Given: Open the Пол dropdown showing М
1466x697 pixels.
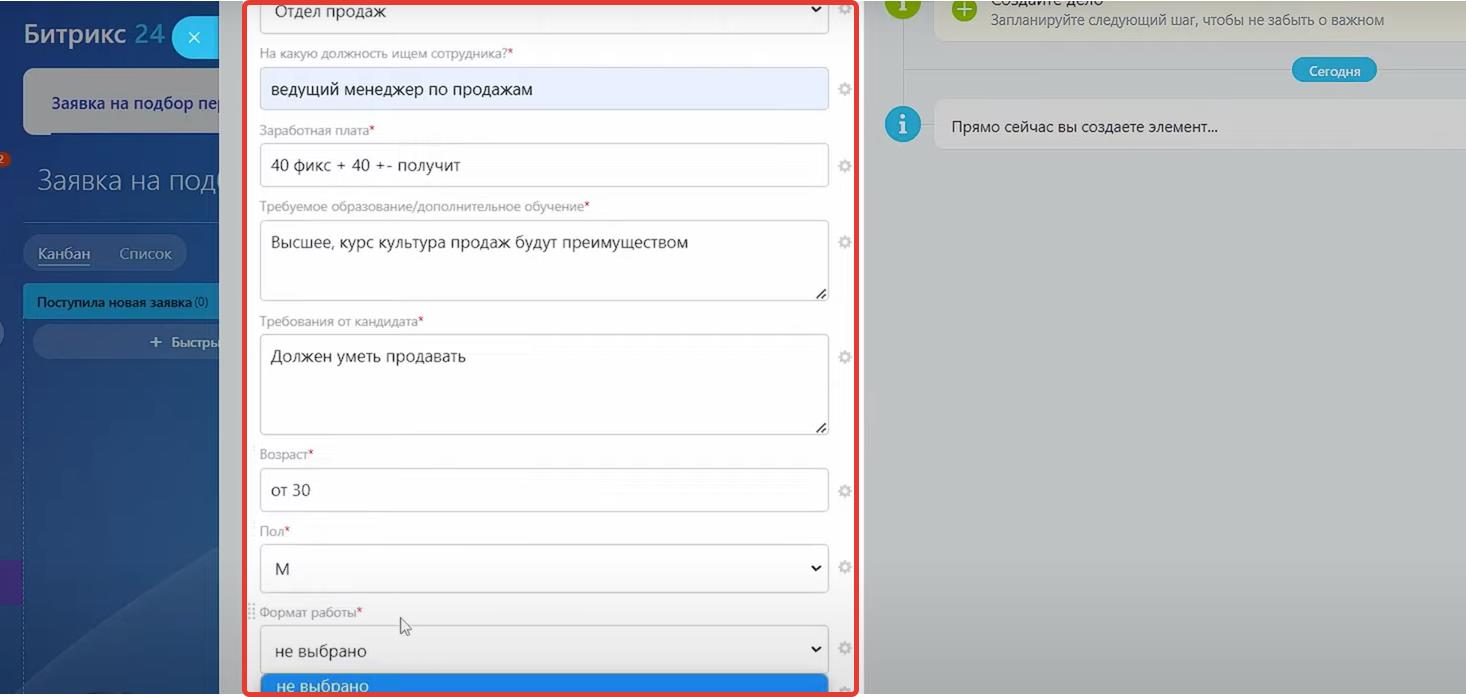Looking at the screenshot, I should (x=543, y=568).
